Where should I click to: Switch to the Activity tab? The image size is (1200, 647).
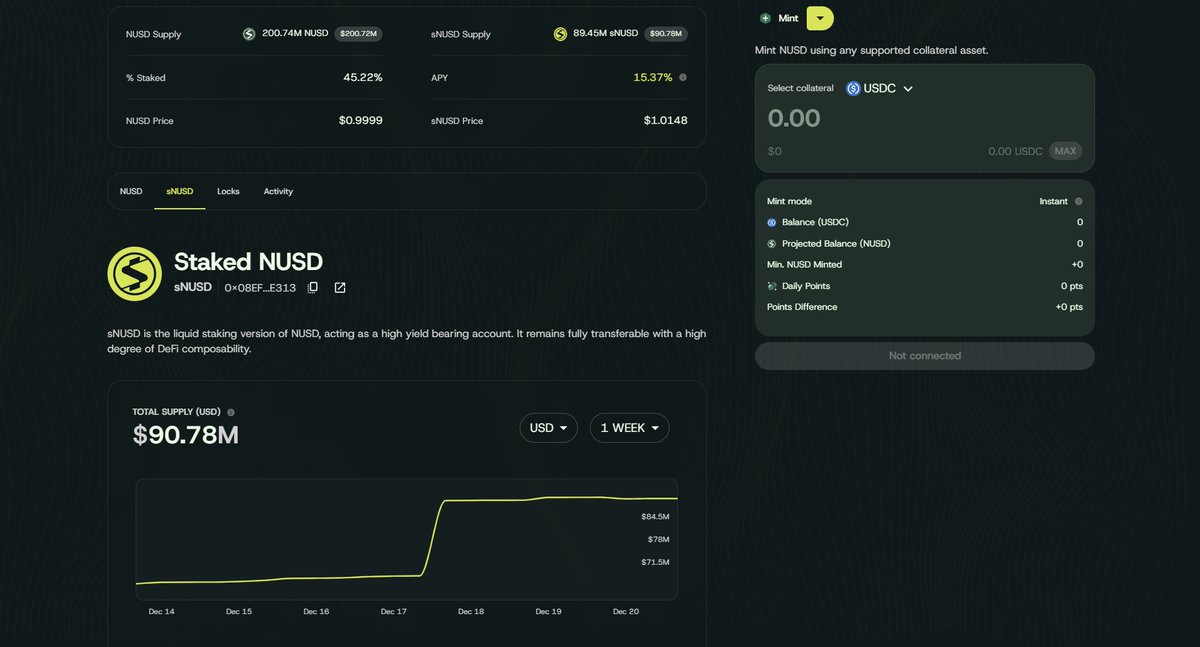[x=278, y=190]
